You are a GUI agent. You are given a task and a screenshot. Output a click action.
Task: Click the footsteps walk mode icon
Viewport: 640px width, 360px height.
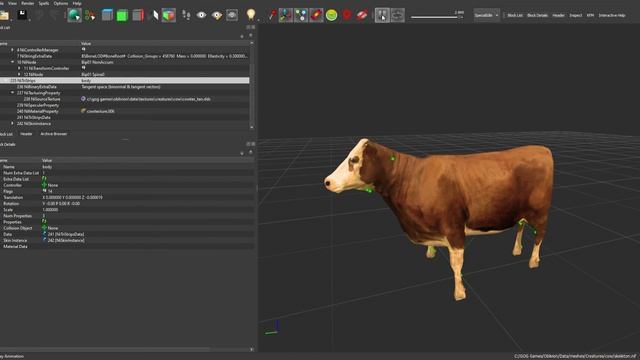click(186, 16)
